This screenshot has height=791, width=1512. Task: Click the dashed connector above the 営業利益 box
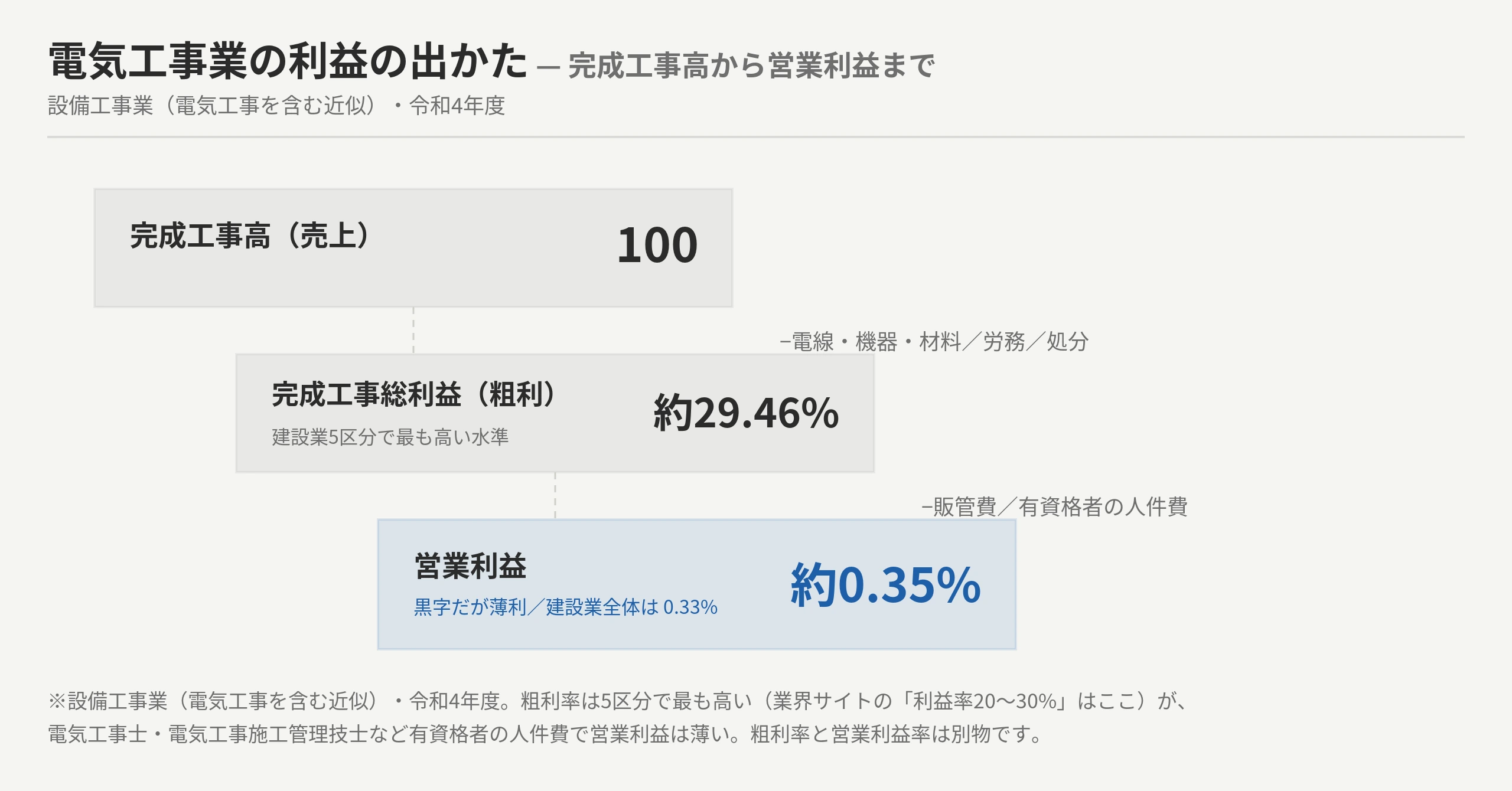point(555,496)
